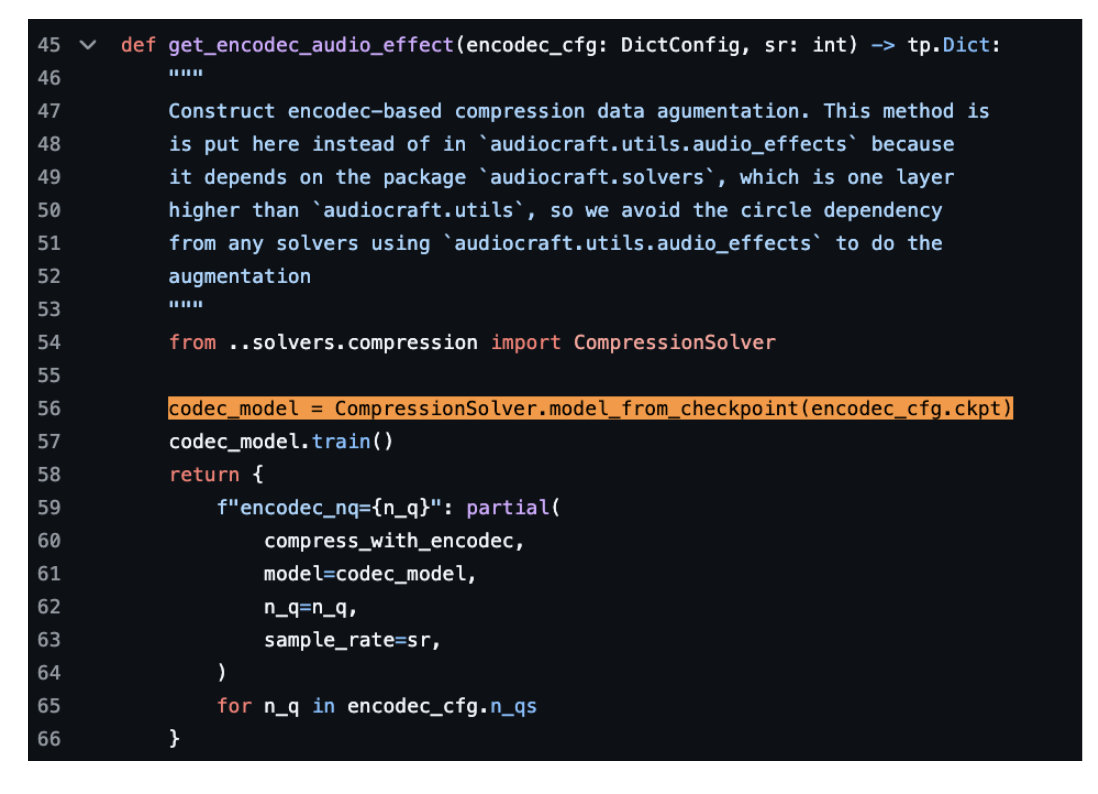
Task: Click the partial function call
Action: (508, 508)
